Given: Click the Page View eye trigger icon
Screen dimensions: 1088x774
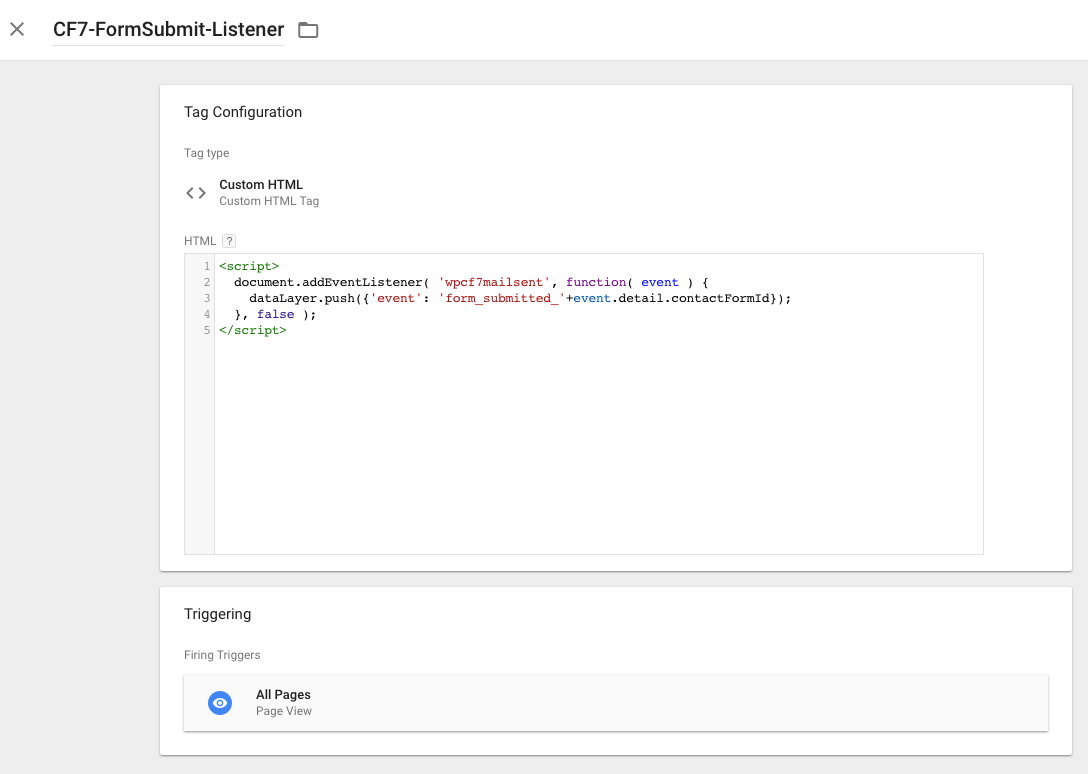Looking at the screenshot, I should (220, 703).
